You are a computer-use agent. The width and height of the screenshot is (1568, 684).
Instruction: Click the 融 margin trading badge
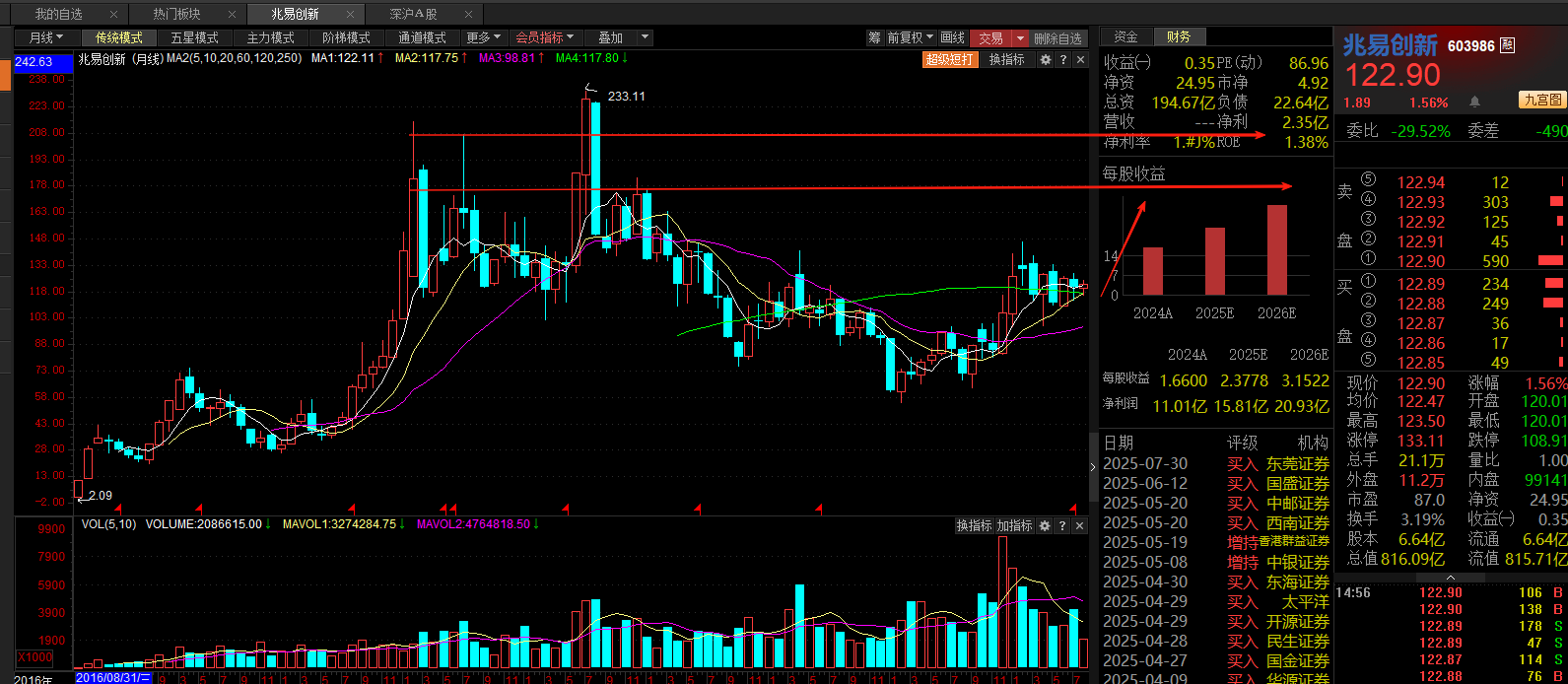tap(1507, 45)
